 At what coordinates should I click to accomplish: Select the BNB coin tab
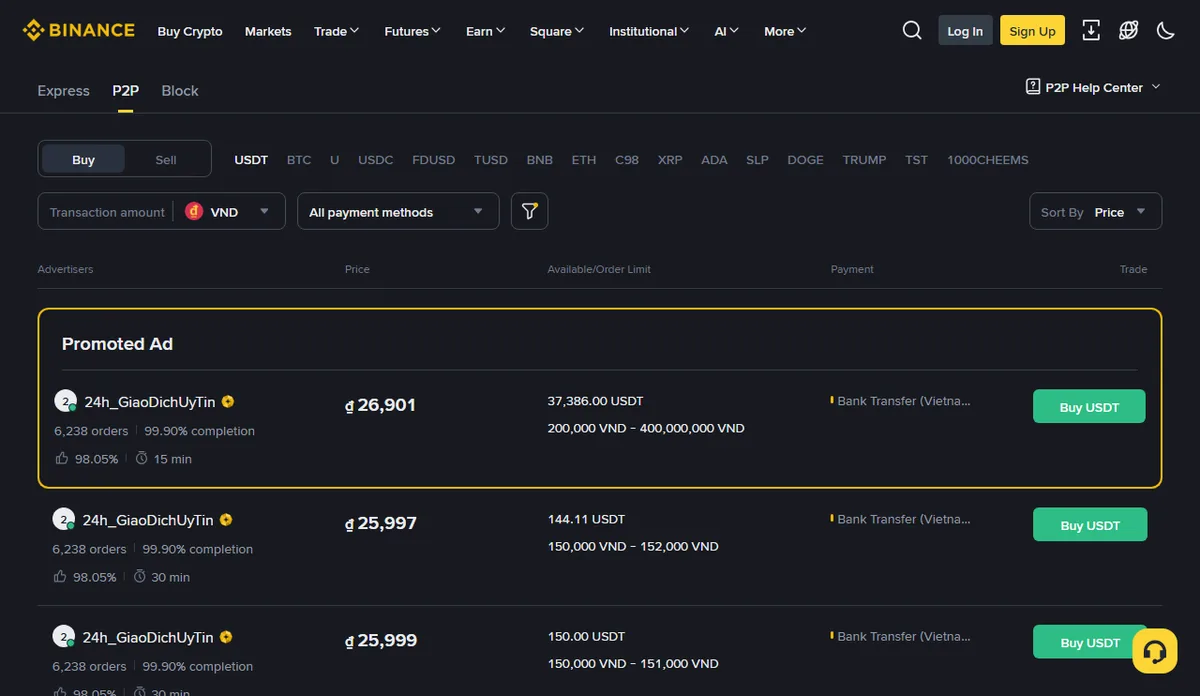coord(539,159)
